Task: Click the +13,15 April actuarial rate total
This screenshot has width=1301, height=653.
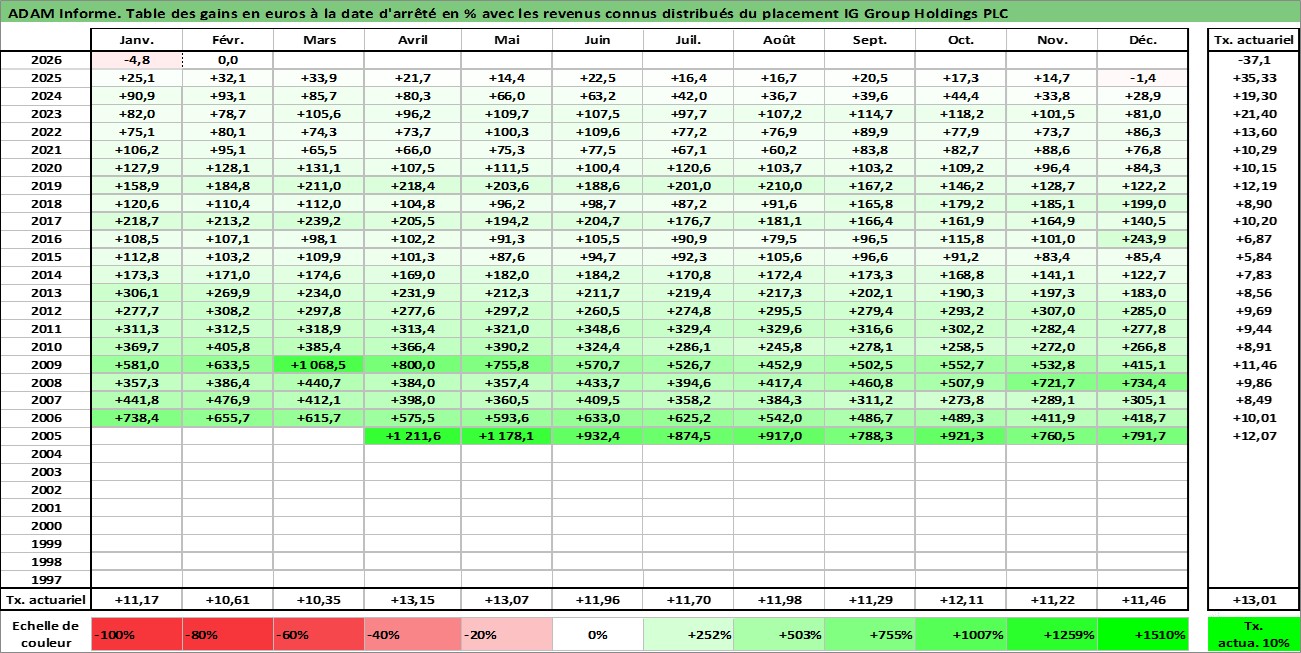Action: [x=412, y=600]
